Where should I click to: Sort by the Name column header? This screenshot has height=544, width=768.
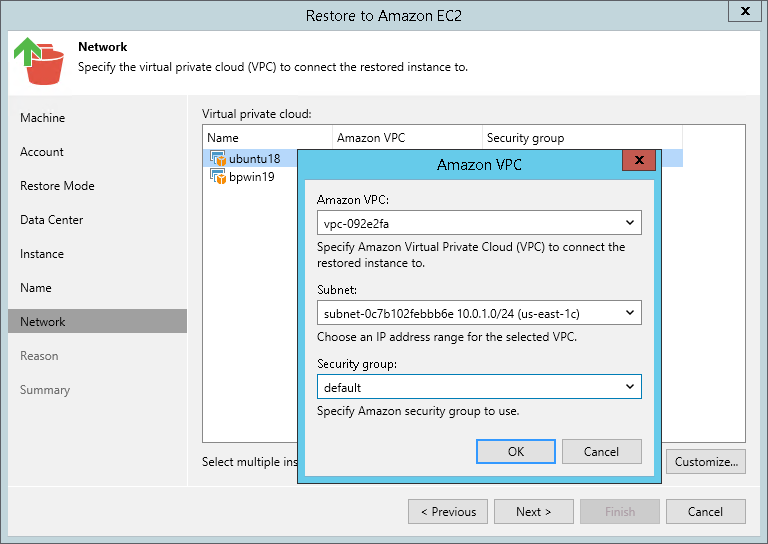[267, 138]
